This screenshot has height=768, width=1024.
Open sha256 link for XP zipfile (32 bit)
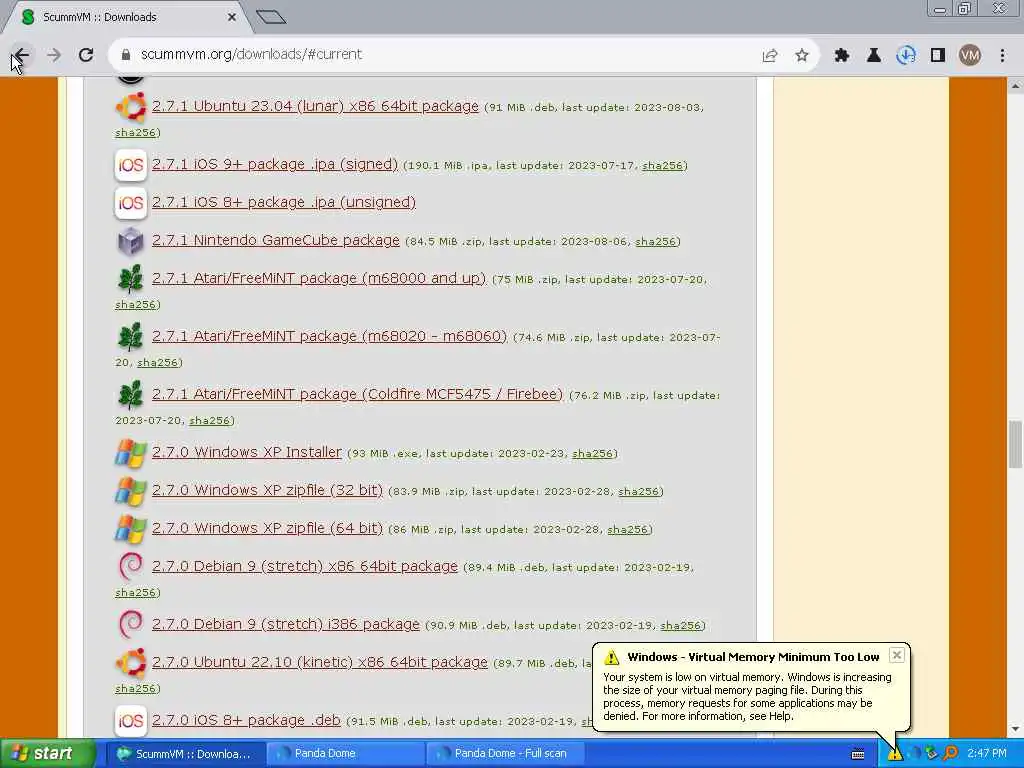pyautogui.click(x=639, y=492)
